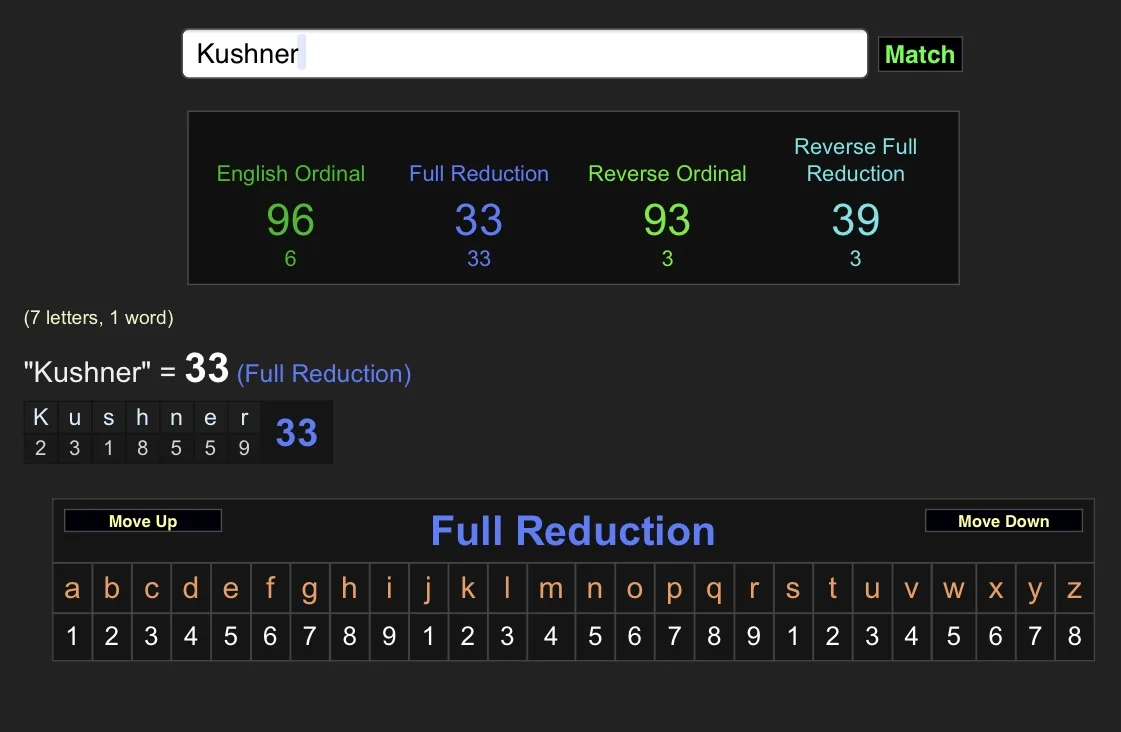Click the letter b in the cipher chart
This screenshot has height=732, width=1121.
click(112, 588)
